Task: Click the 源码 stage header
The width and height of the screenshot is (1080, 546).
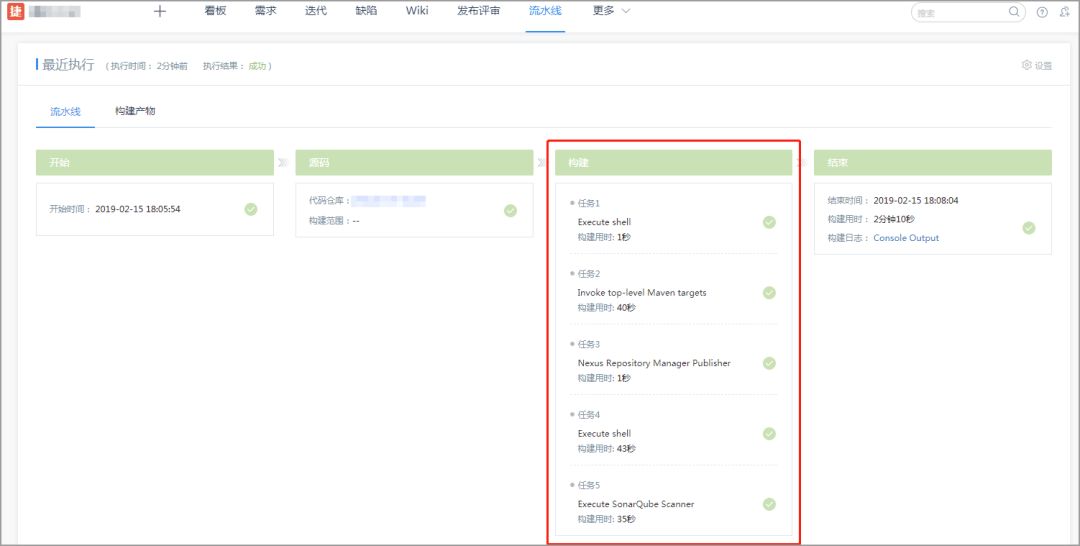Action: (414, 163)
